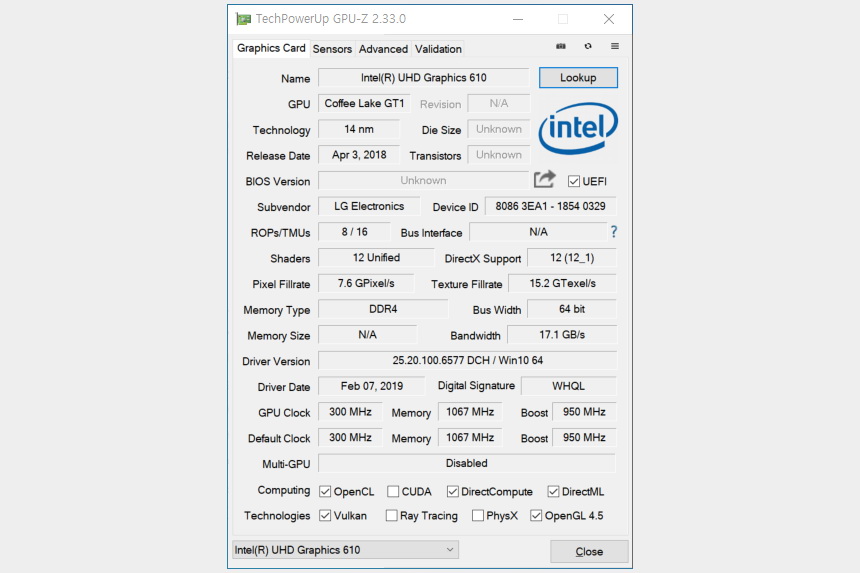
Task: Open the GPU selection dropdown at bottom
Action: (x=346, y=550)
